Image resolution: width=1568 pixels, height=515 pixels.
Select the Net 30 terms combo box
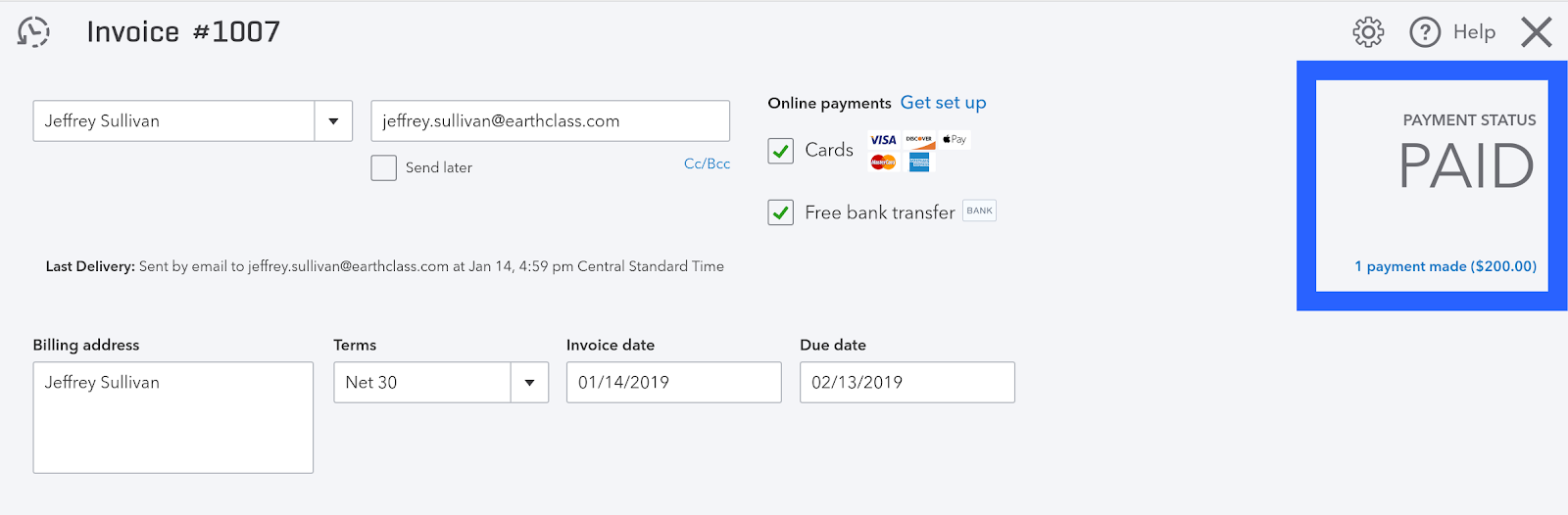click(441, 383)
